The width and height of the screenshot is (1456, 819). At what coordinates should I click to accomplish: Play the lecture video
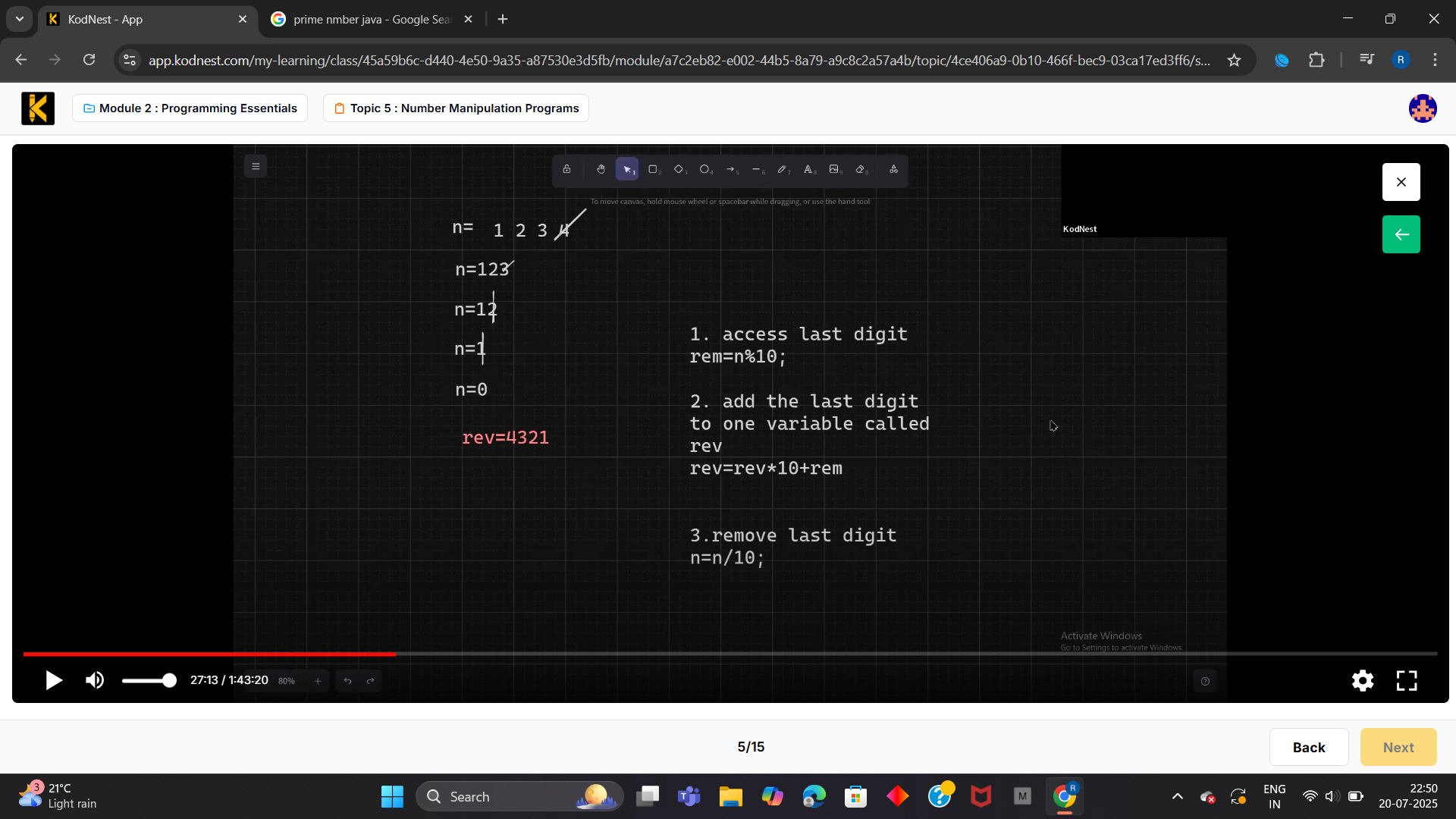(53, 680)
